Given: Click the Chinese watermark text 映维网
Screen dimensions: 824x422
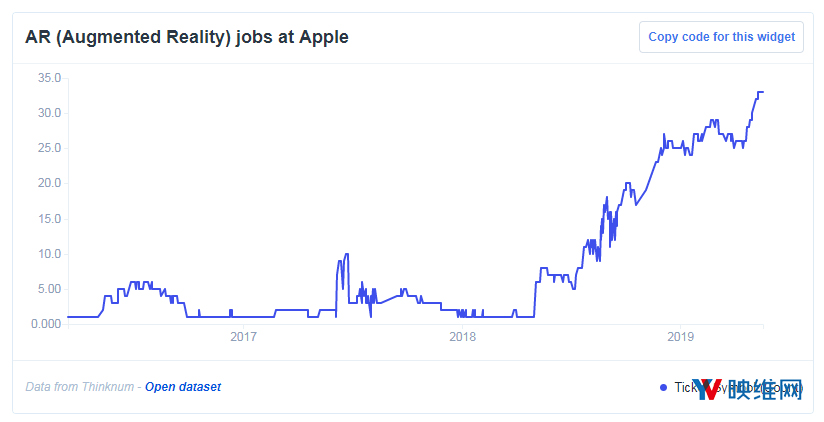Looking at the screenshot, I should 765,389.
